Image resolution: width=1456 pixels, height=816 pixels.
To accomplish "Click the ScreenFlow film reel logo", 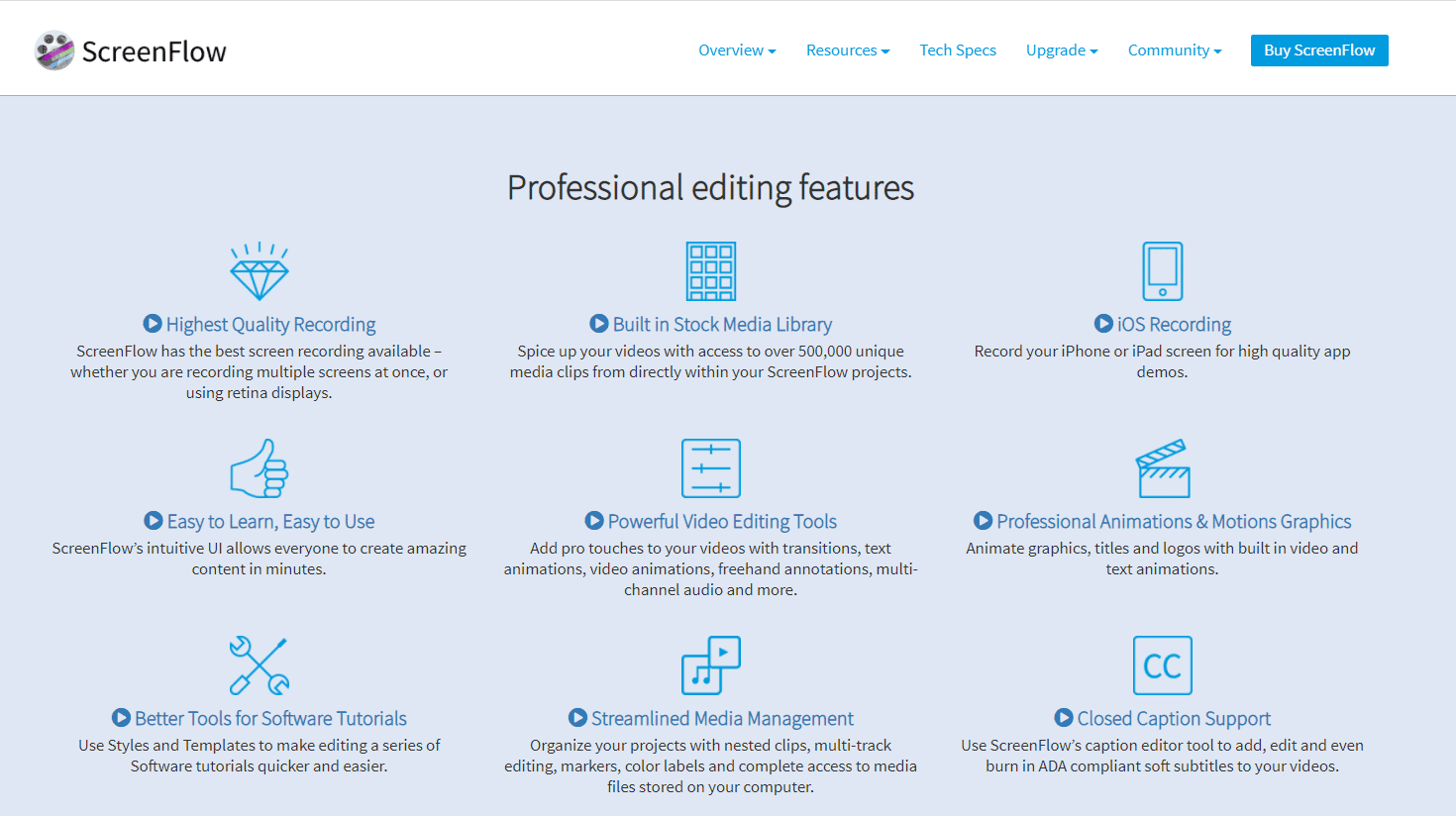I will coord(54,51).
